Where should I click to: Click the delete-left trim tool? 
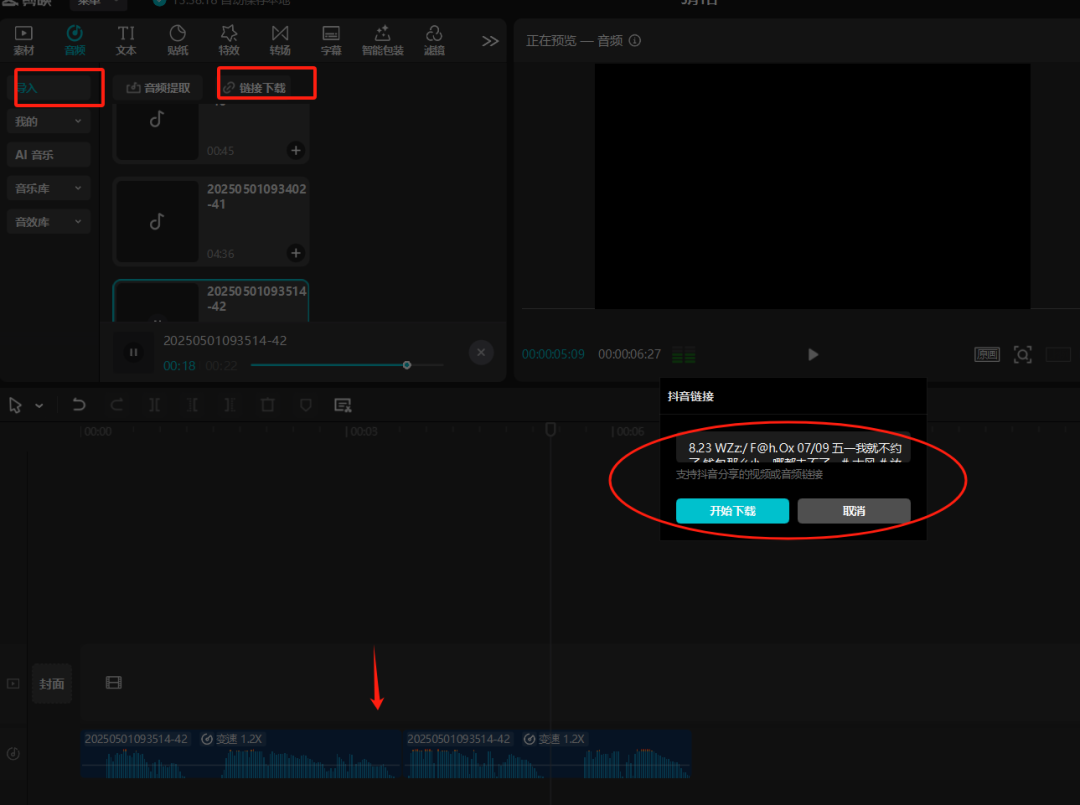pos(192,405)
